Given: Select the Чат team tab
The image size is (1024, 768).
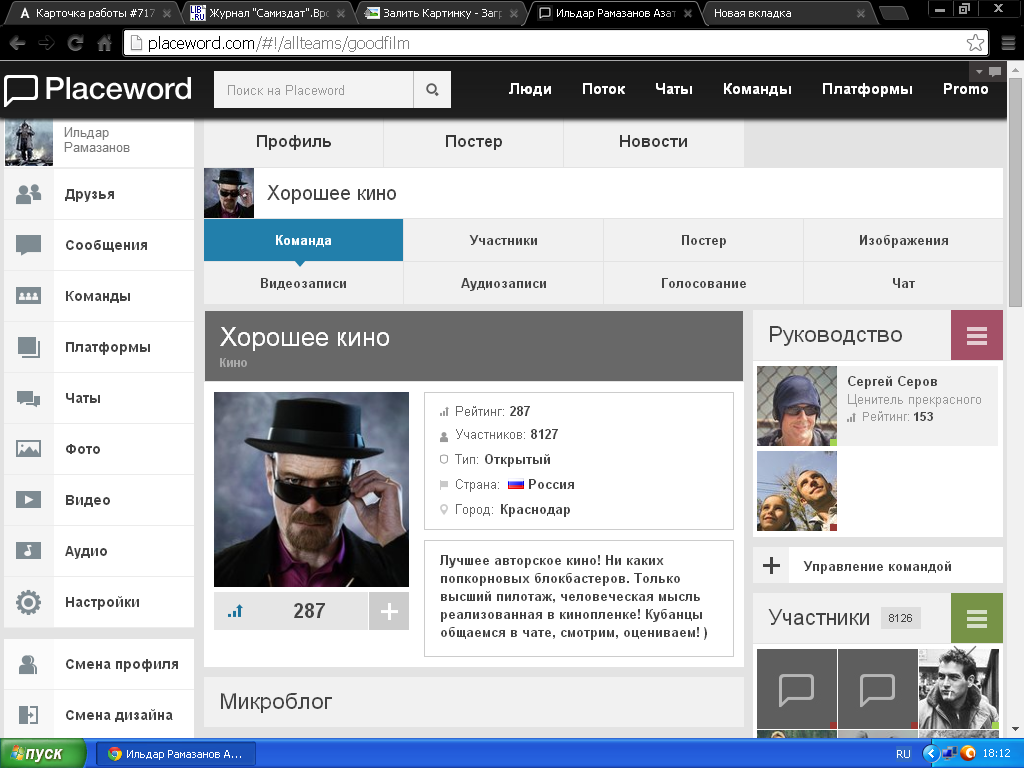Looking at the screenshot, I should point(903,283).
